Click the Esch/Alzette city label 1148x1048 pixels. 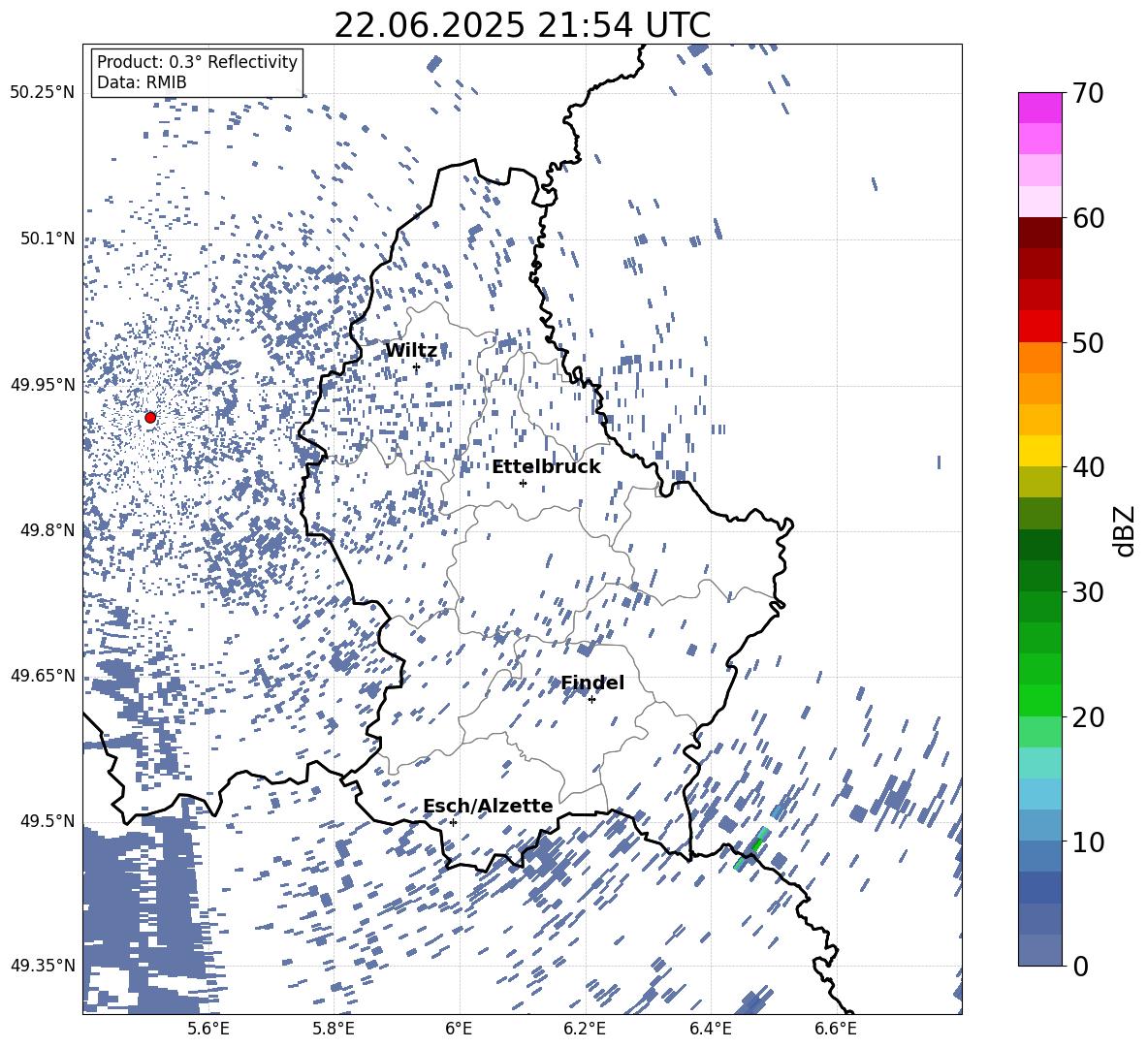tap(489, 806)
